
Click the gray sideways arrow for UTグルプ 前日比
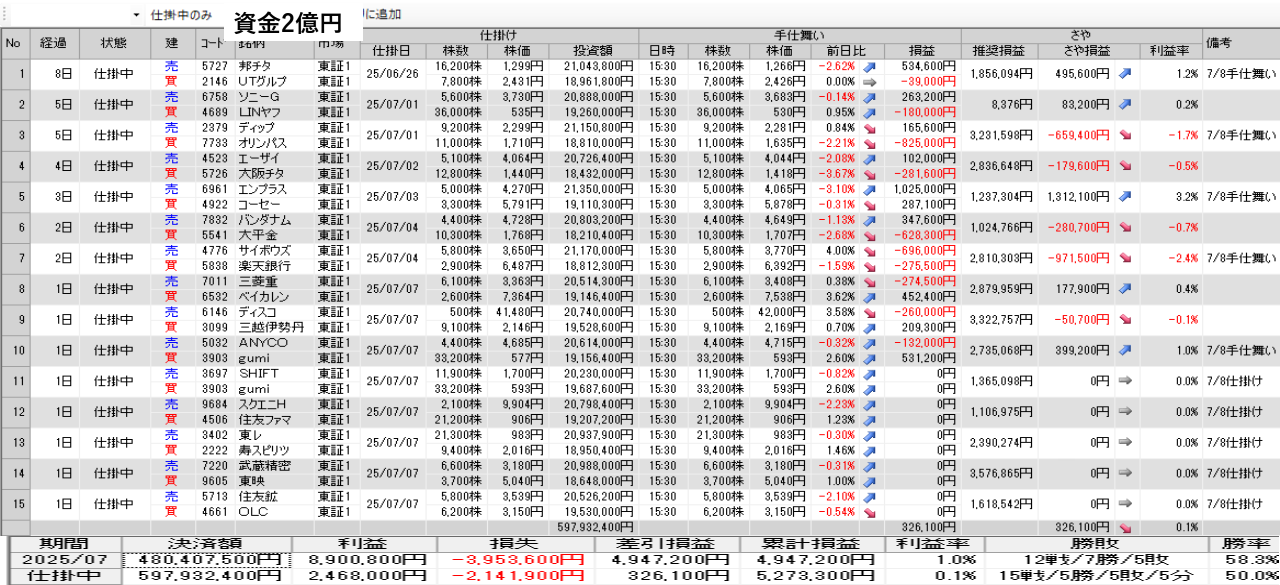pyautogui.click(x=868, y=81)
